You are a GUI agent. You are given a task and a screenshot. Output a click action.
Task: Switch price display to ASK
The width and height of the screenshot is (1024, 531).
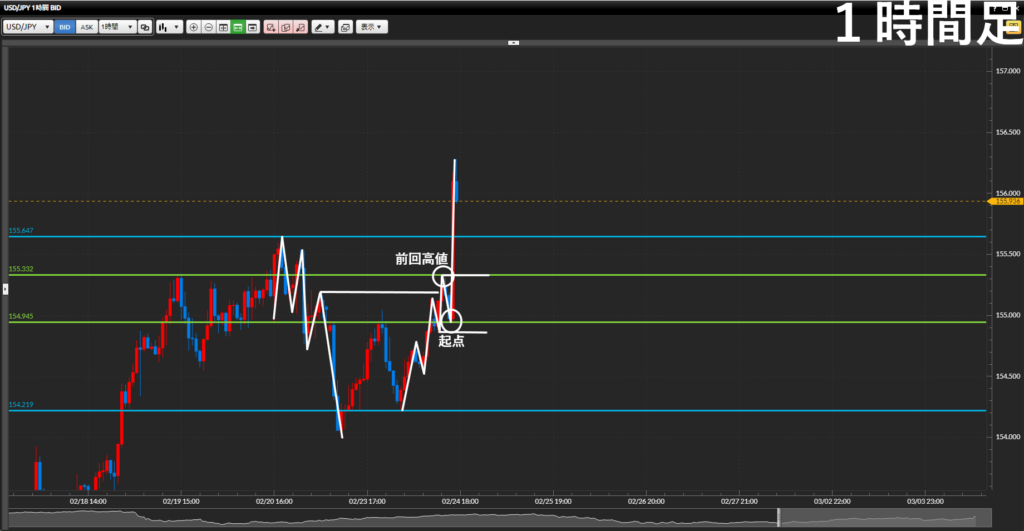(86, 27)
